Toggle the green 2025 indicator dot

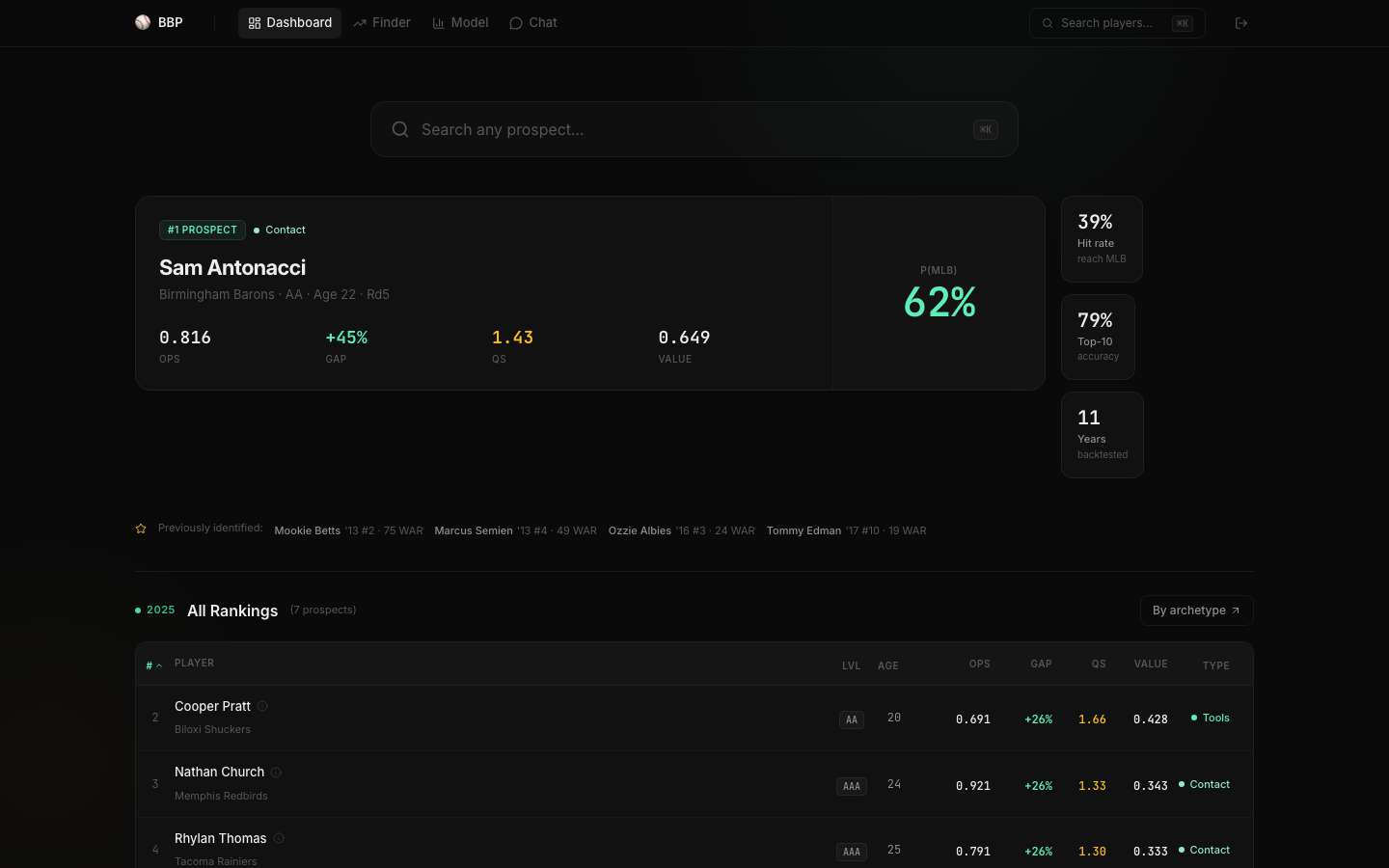click(x=138, y=610)
